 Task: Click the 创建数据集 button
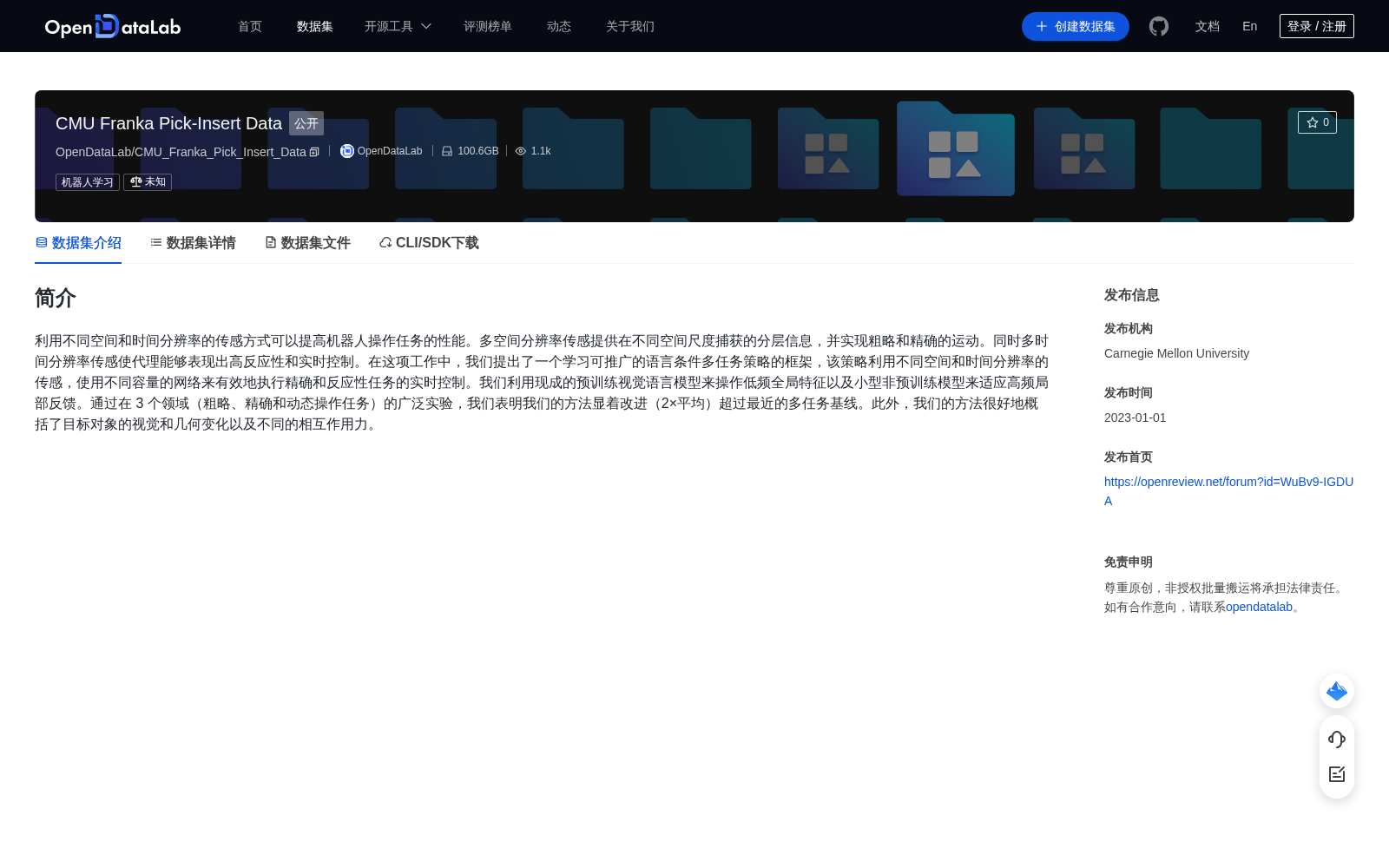point(1076,26)
